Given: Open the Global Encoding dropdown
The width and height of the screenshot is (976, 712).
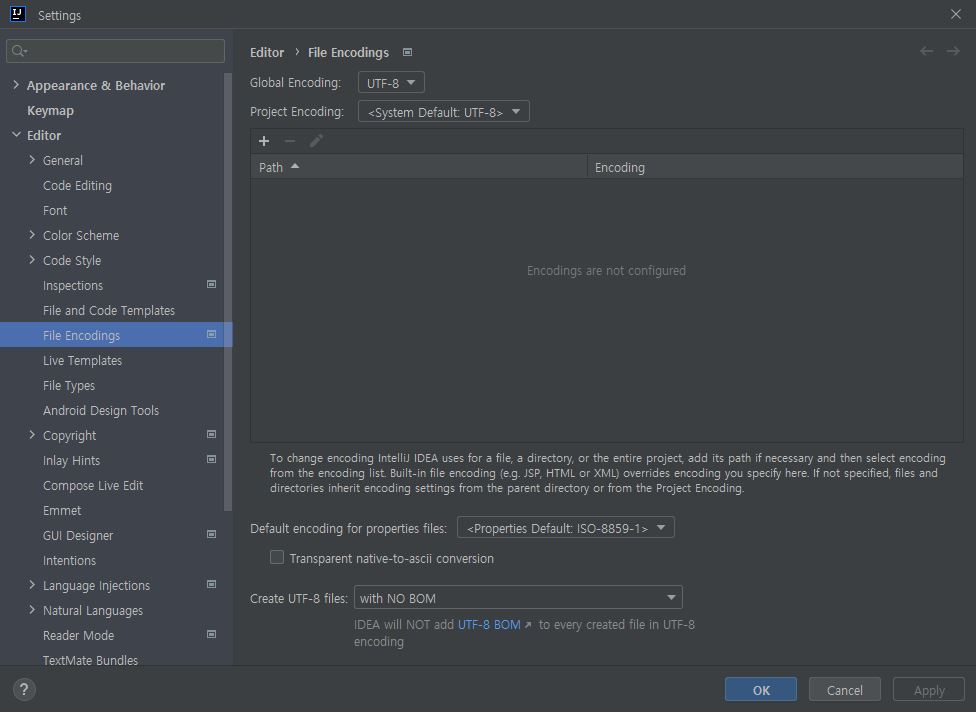Looking at the screenshot, I should pos(391,82).
